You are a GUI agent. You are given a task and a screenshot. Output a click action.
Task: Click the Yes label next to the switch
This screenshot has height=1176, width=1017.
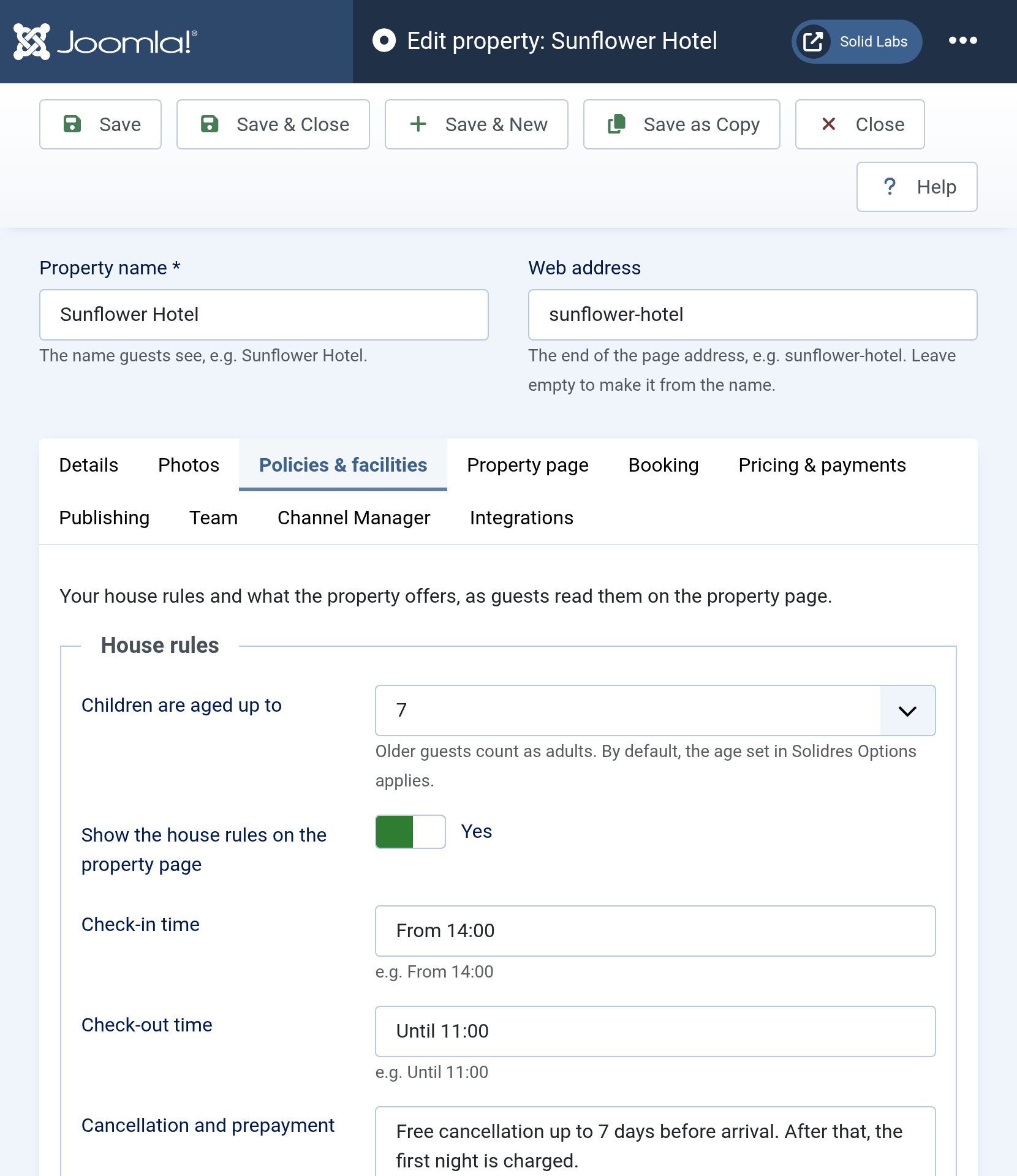(477, 832)
